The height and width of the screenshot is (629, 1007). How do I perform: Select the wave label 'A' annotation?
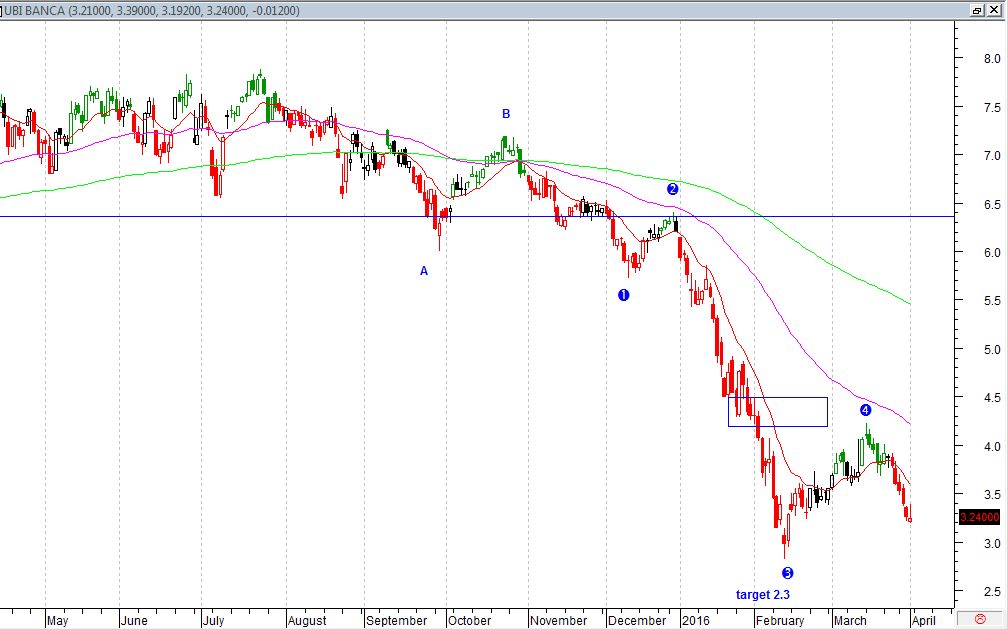click(x=424, y=271)
